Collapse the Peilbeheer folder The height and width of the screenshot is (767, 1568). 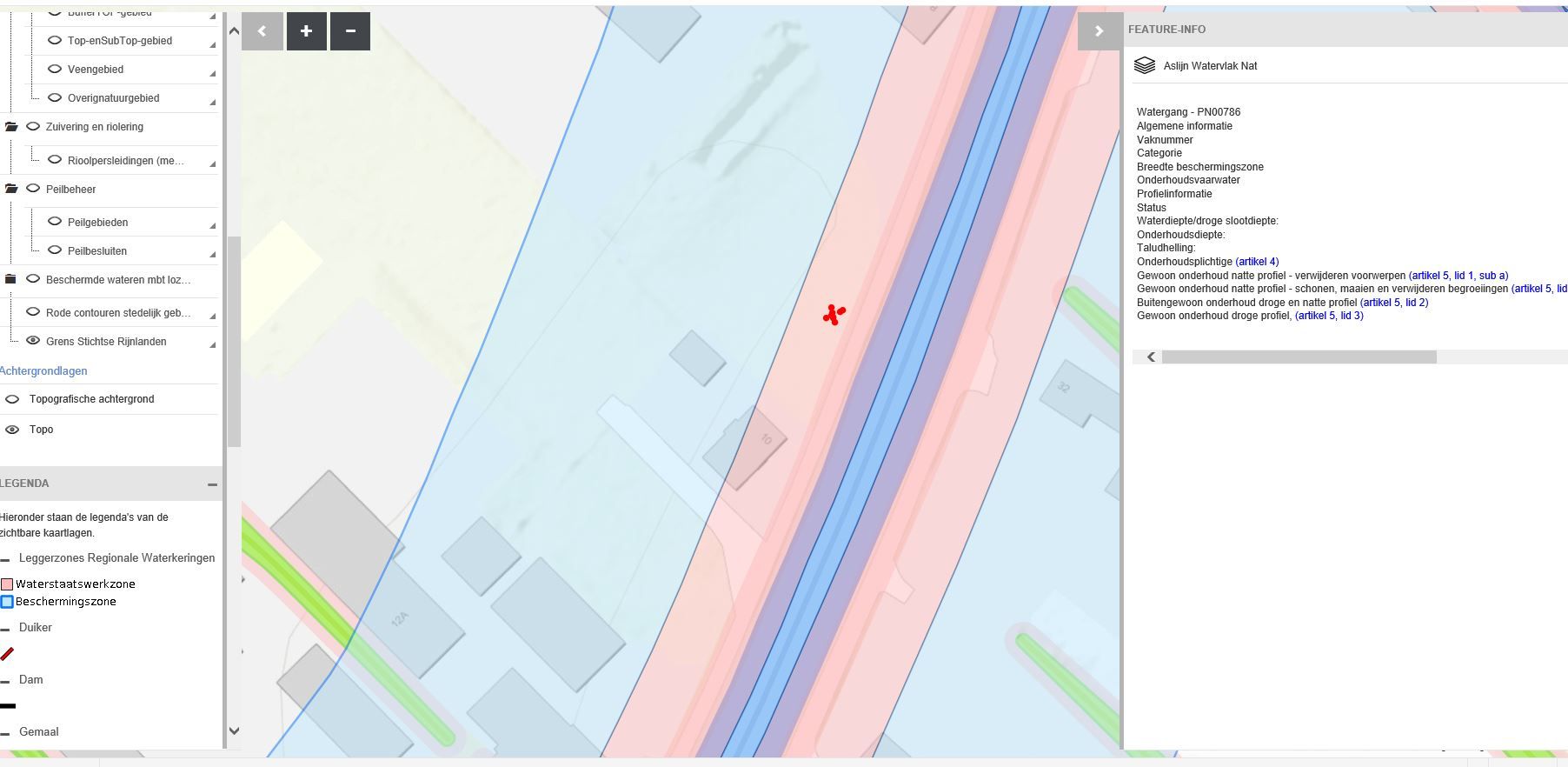coord(11,190)
